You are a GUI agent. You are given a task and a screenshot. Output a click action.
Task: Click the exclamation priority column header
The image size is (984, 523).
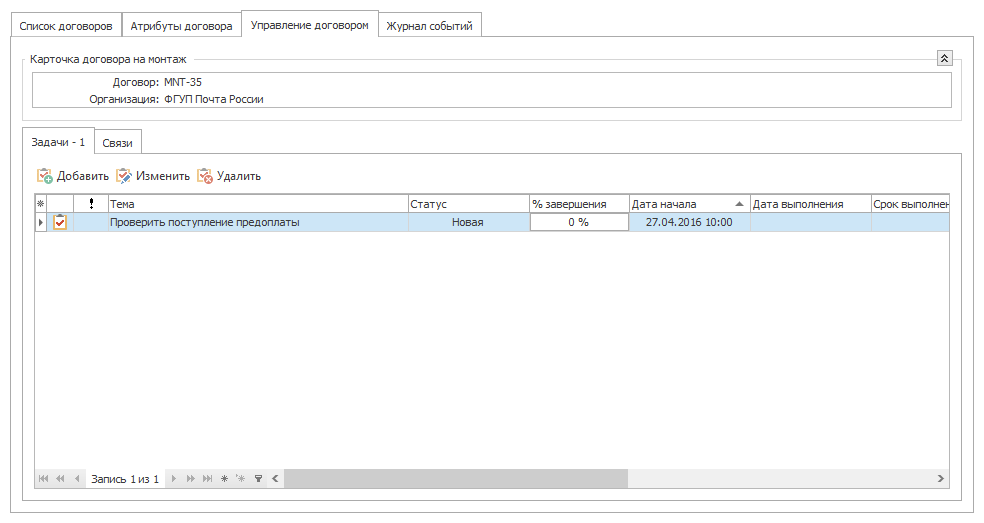tap(91, 203)
